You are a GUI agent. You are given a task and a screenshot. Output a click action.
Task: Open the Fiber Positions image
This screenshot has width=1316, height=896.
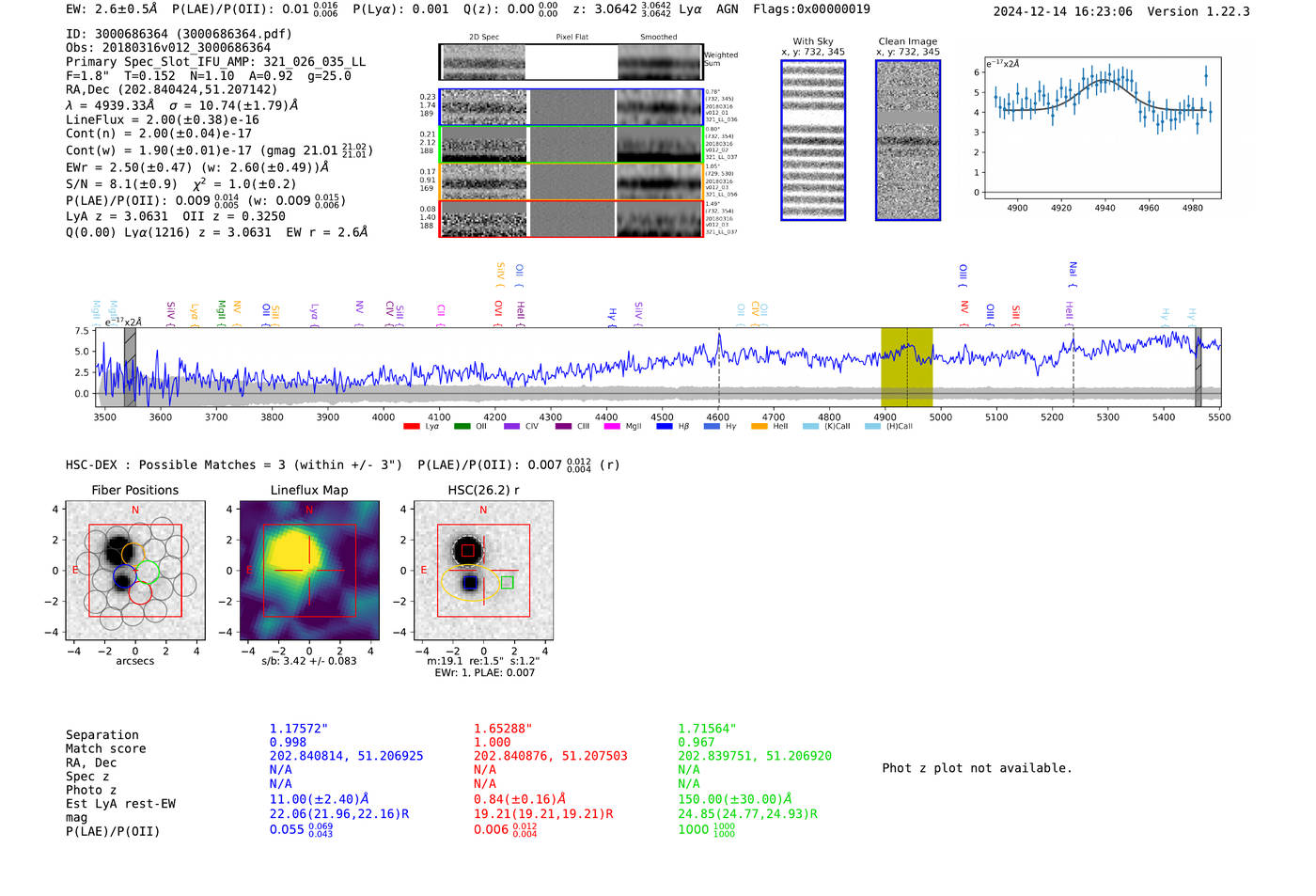(x=135, y=571)
